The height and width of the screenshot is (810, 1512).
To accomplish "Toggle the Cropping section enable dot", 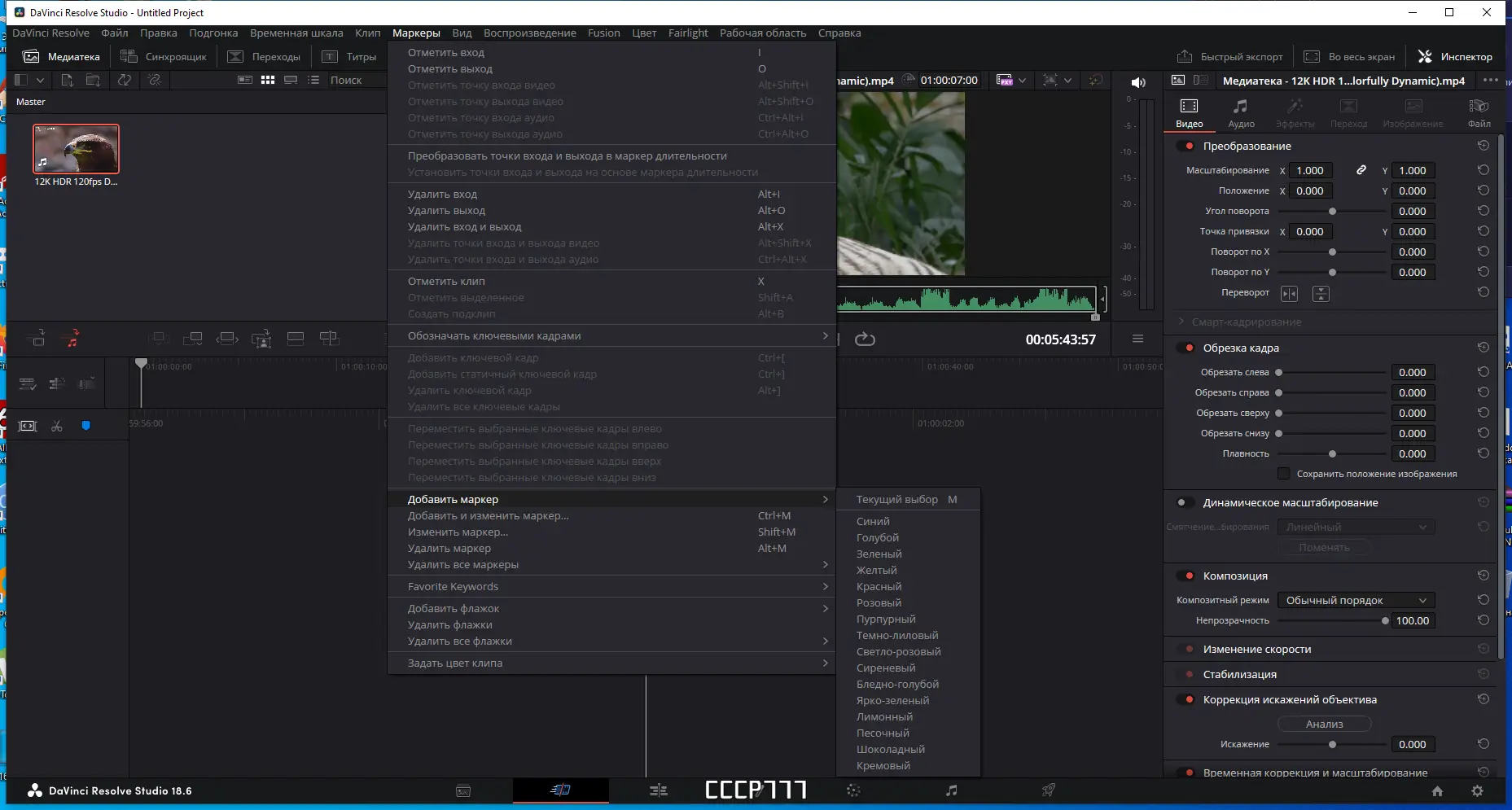I will [x=1189, y=348].
